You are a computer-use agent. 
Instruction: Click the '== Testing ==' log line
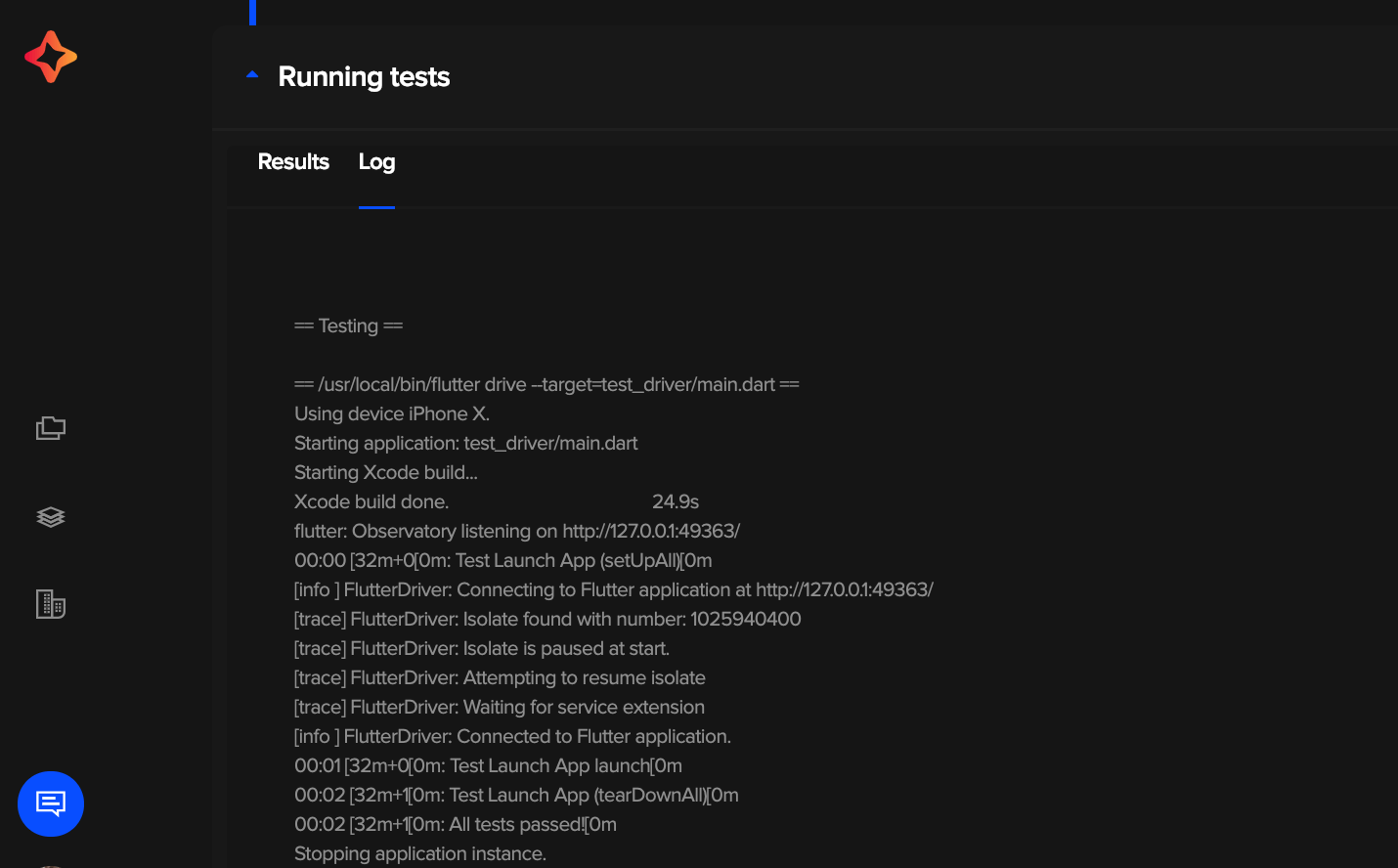coord(349,325)
